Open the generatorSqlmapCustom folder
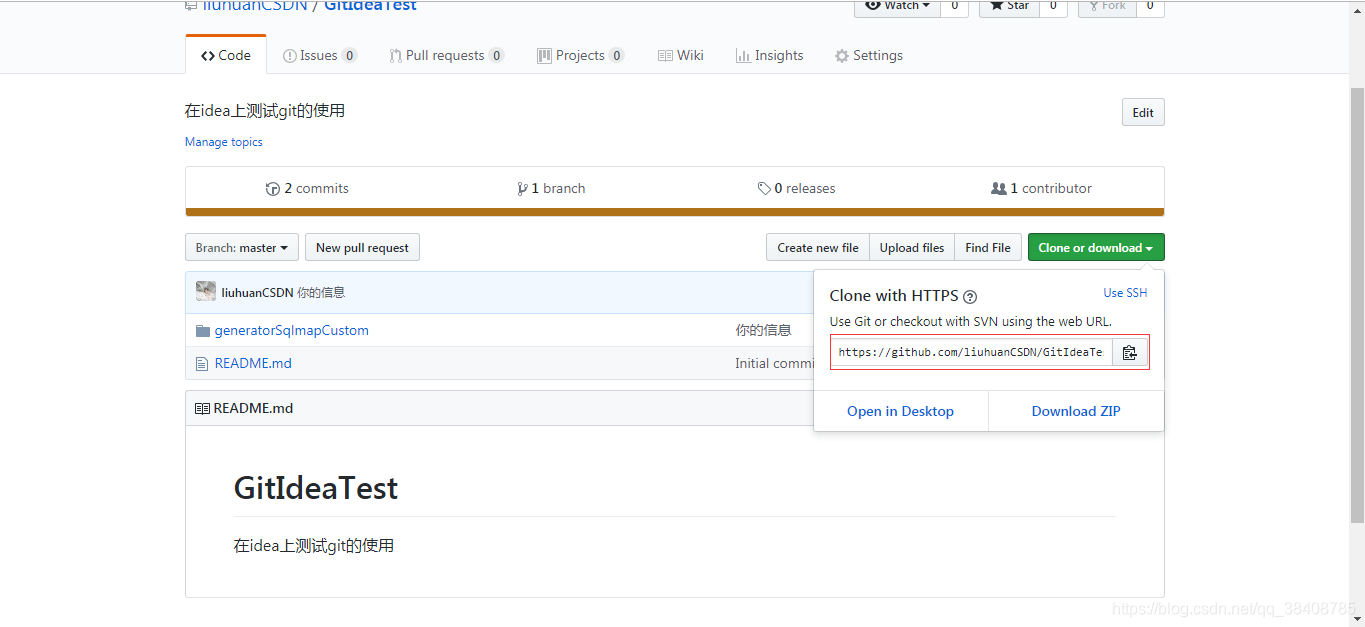Viewport: 1365px width, 627px height. (x=291, y=330)
